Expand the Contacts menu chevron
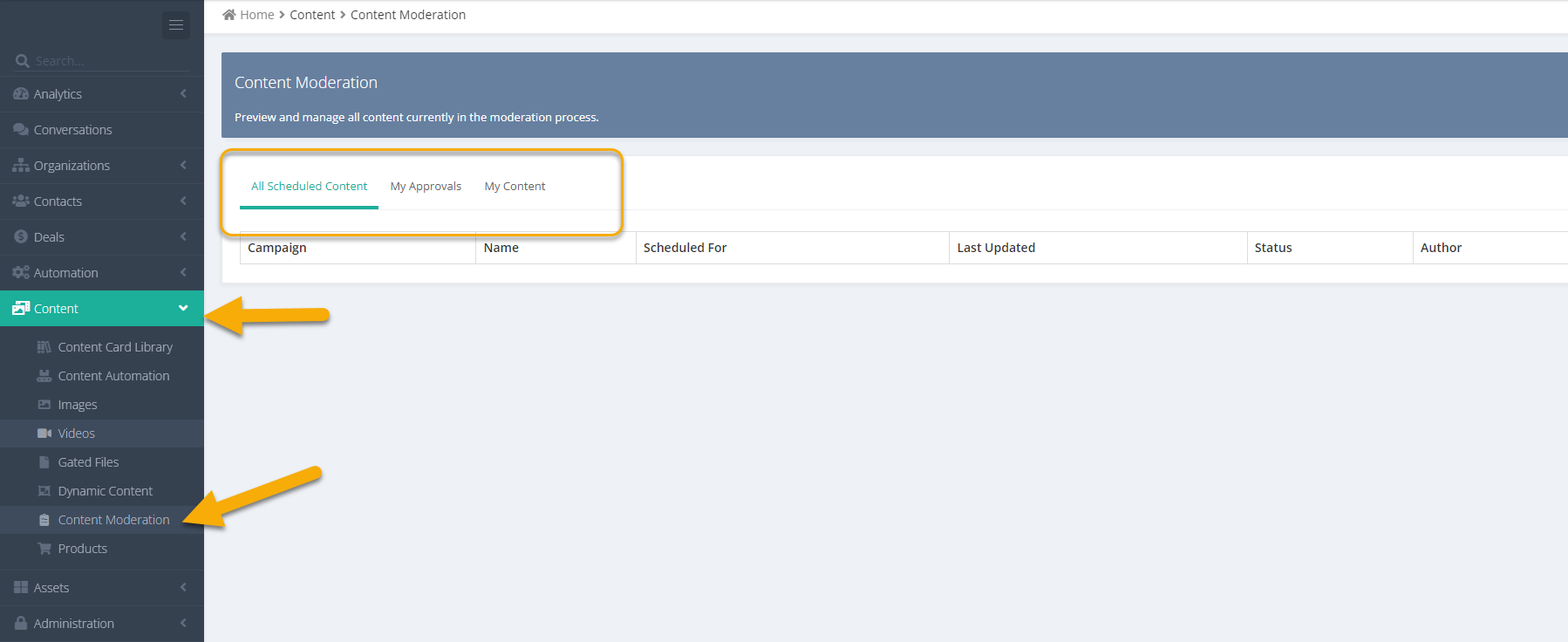 [183, 201]
